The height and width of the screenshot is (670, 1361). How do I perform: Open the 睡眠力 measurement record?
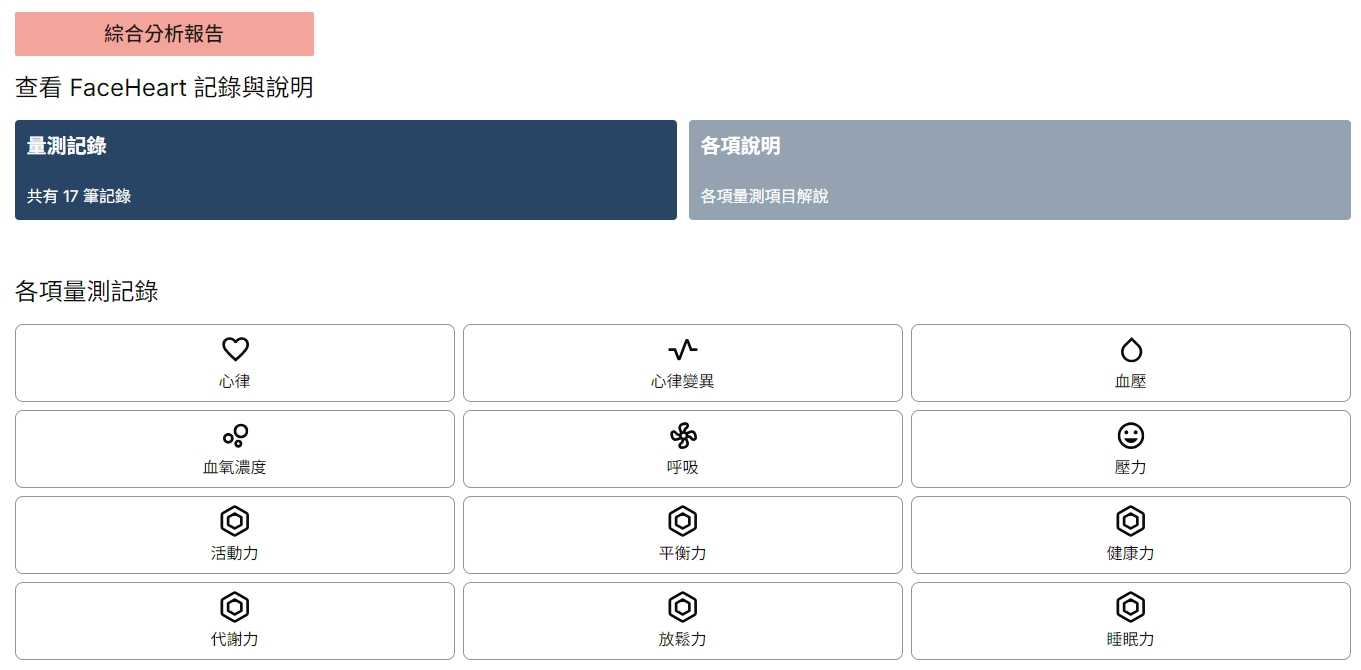coord(1131,621)
